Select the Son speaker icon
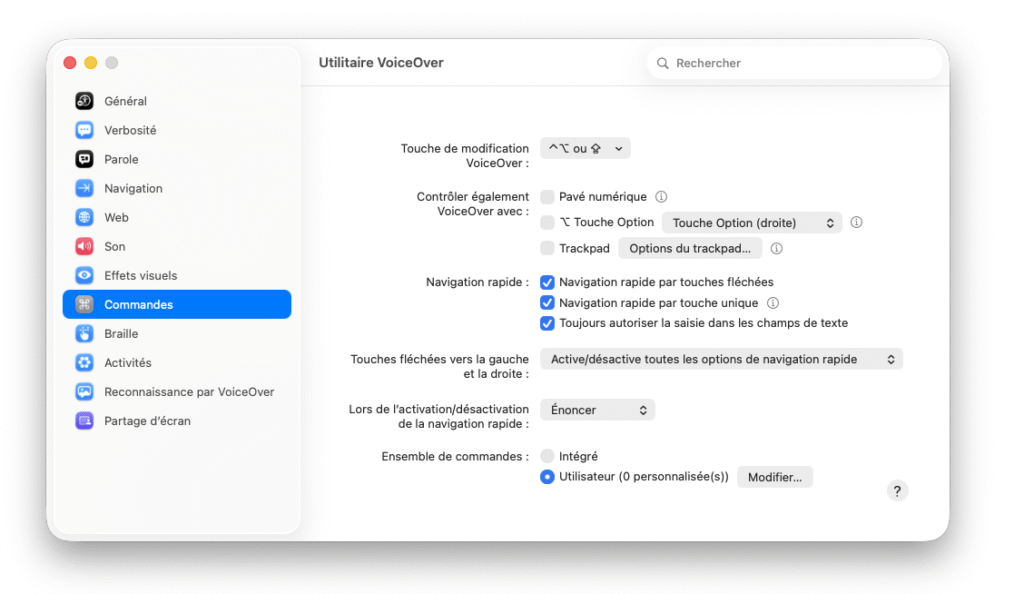This screenshot has height=594, width=1024. [84, 246]
